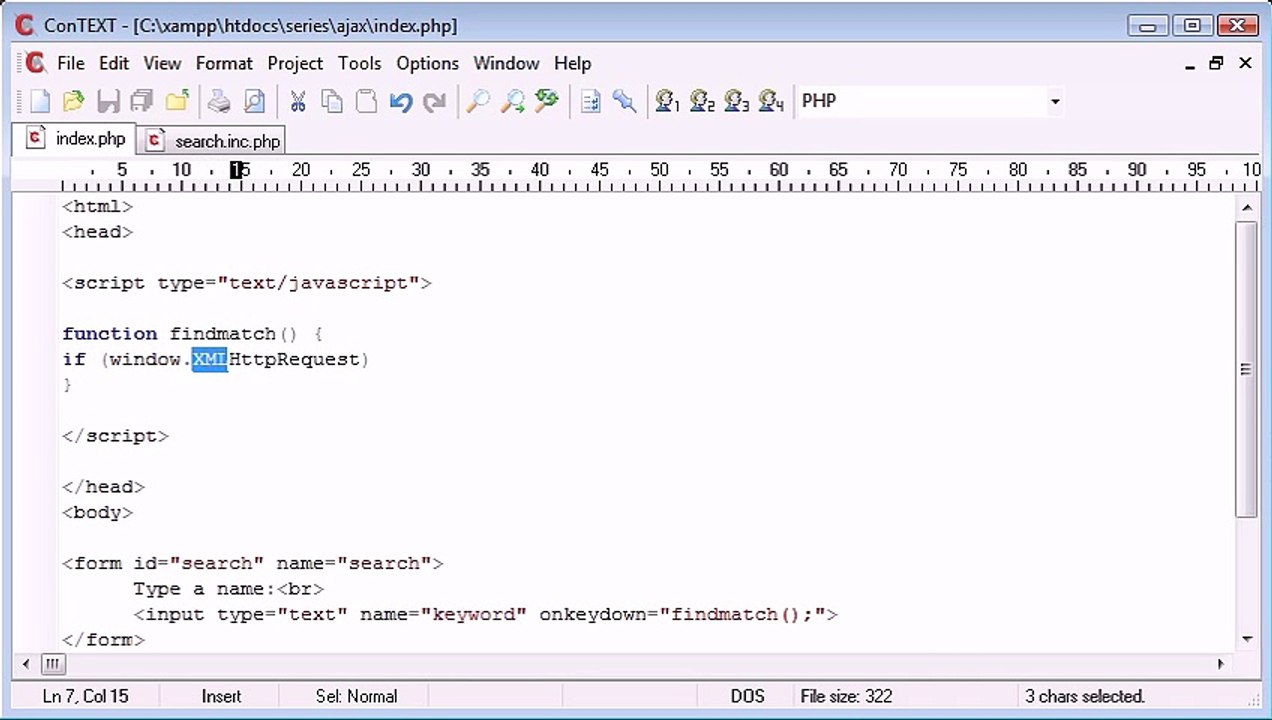Close document with menu bar X

[x=1245, y=63]
